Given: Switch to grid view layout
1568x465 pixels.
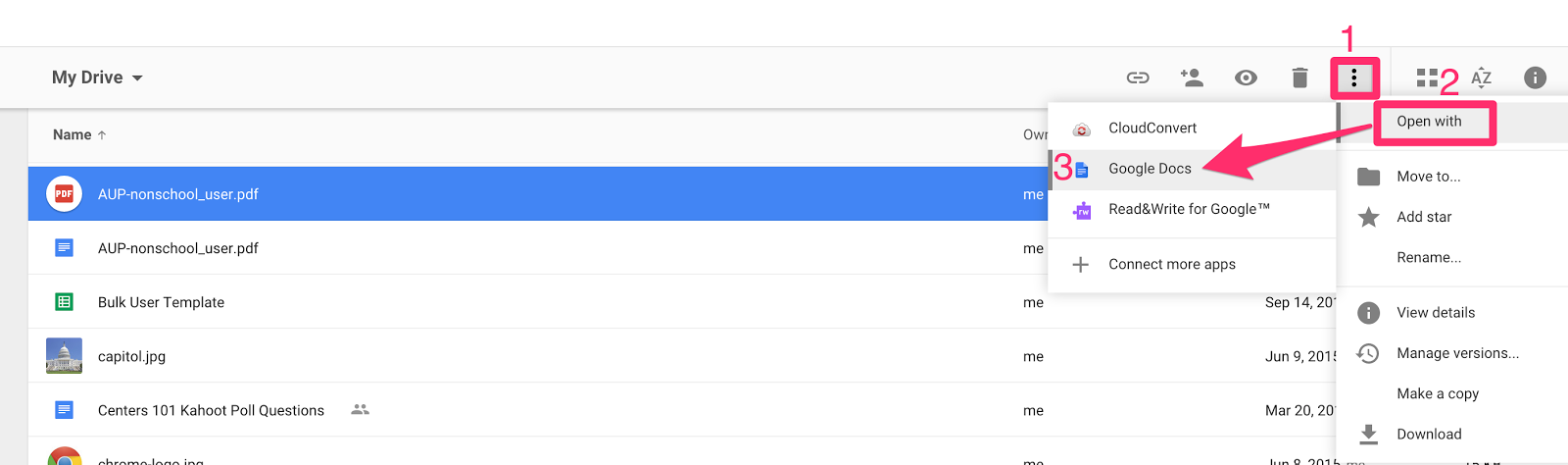Looking at the screenshot, I should [1427, 77].
